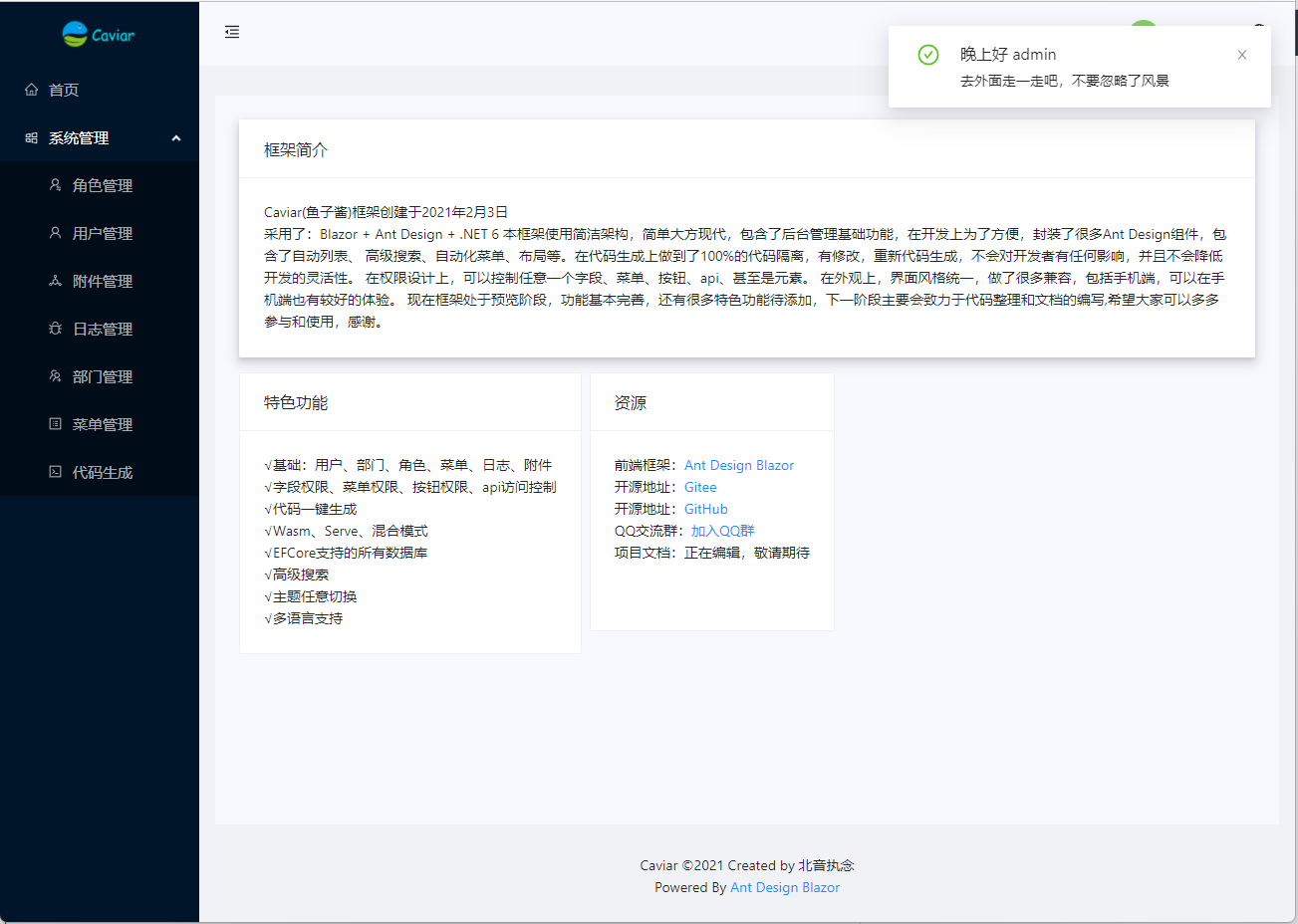Open 菜单管理 in the sidebar
Viewport: 1298px width, 924px height.
tap(100, 424)
